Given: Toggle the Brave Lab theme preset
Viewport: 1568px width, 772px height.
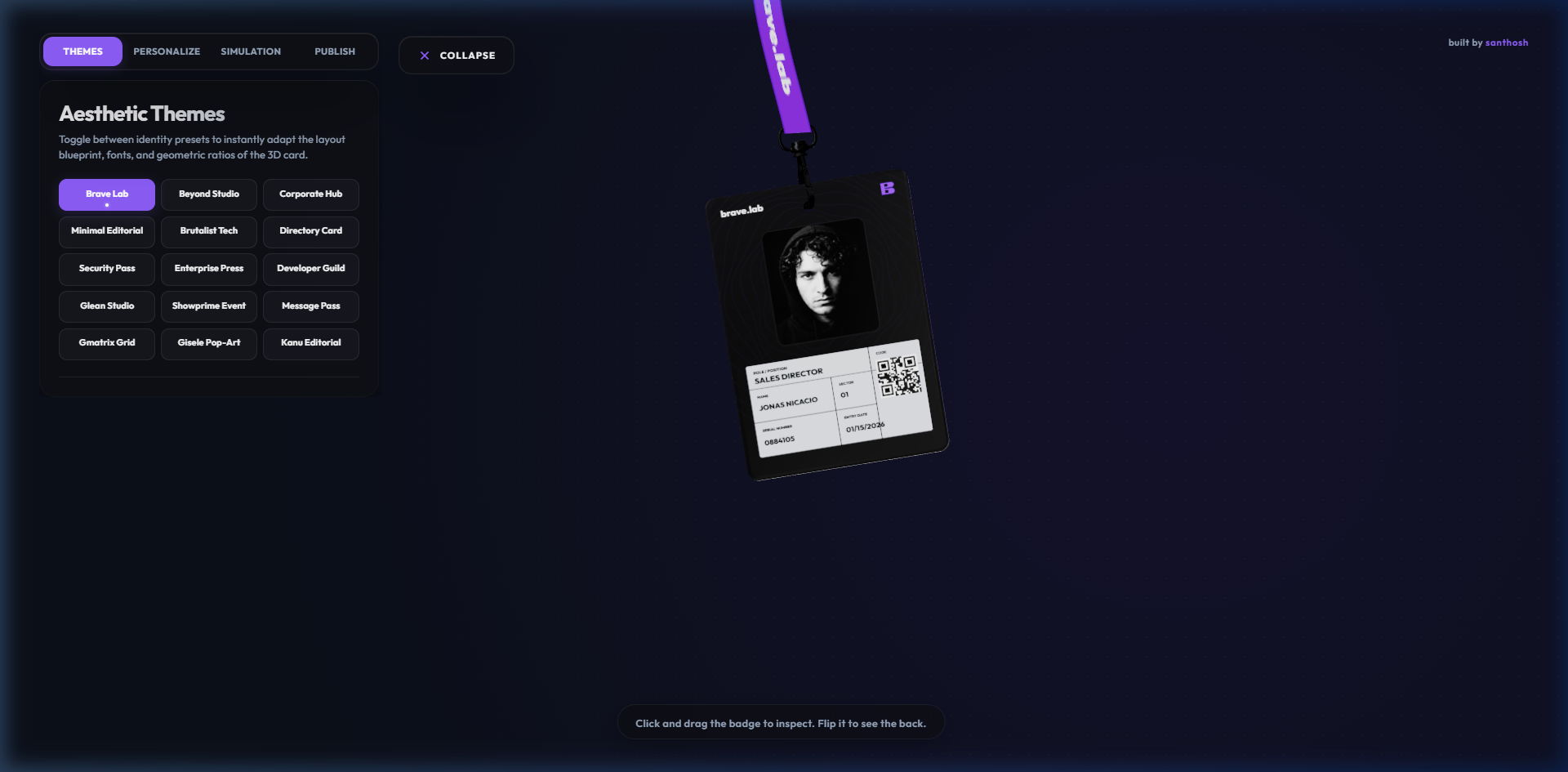Looking at the screenshot, I should click(107, 194).
